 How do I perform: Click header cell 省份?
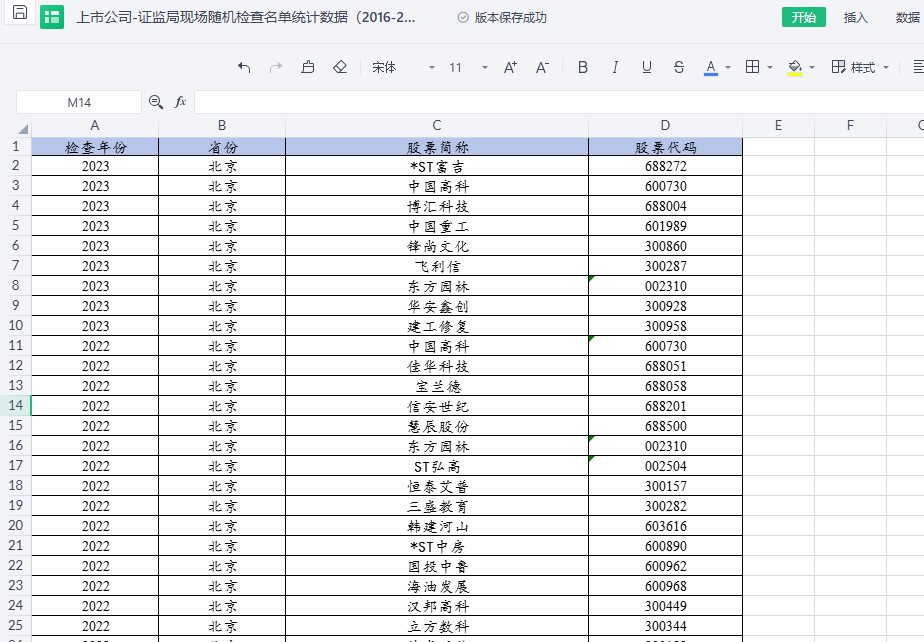pyautogui.click(x=222, y=147)
